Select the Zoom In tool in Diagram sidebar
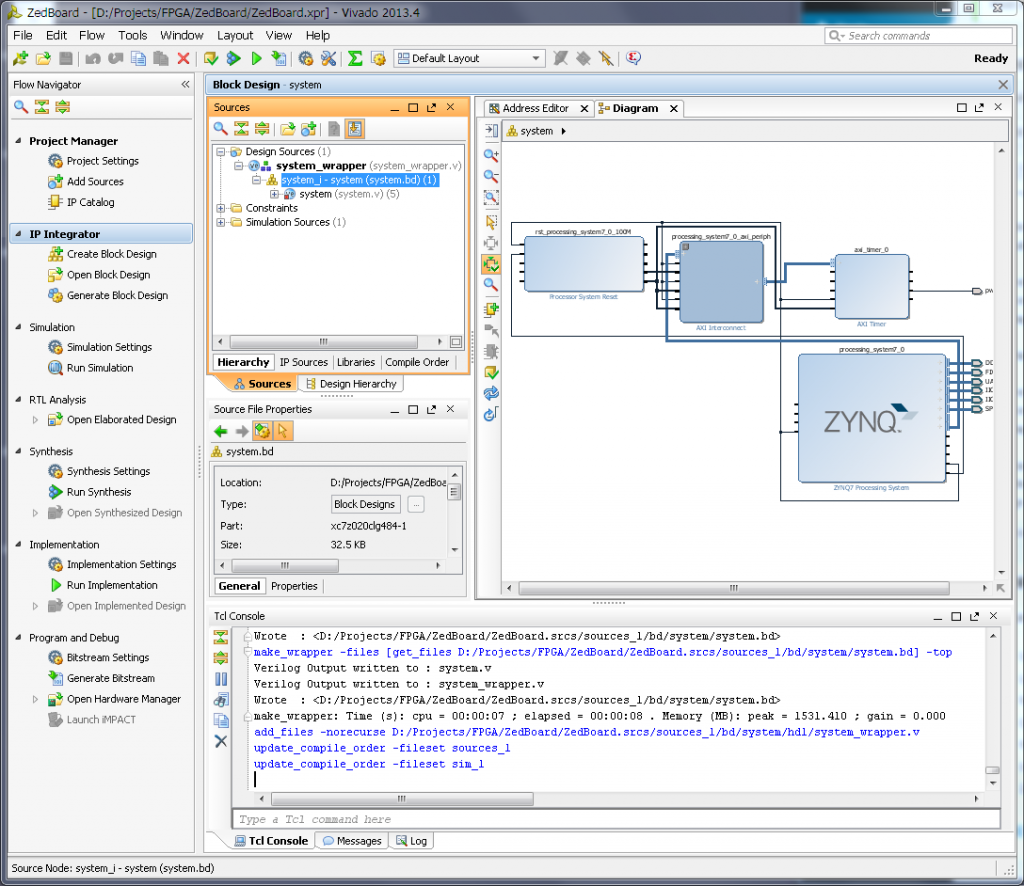Image resolution: width=1024 pixels, height=886 pixels. pyautogui.click(x=490, y=154)
